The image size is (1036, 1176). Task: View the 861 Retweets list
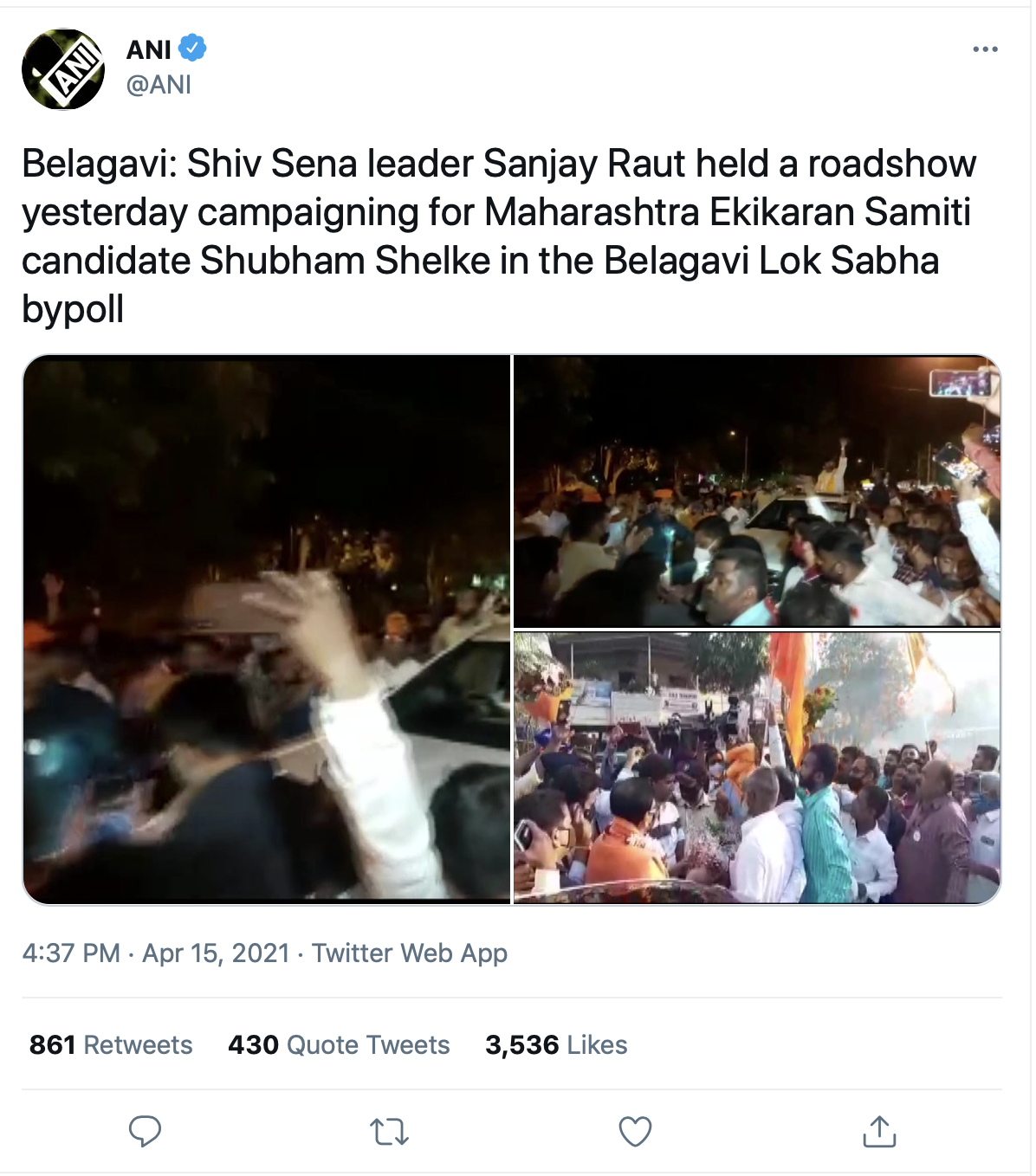(111, 1044)
